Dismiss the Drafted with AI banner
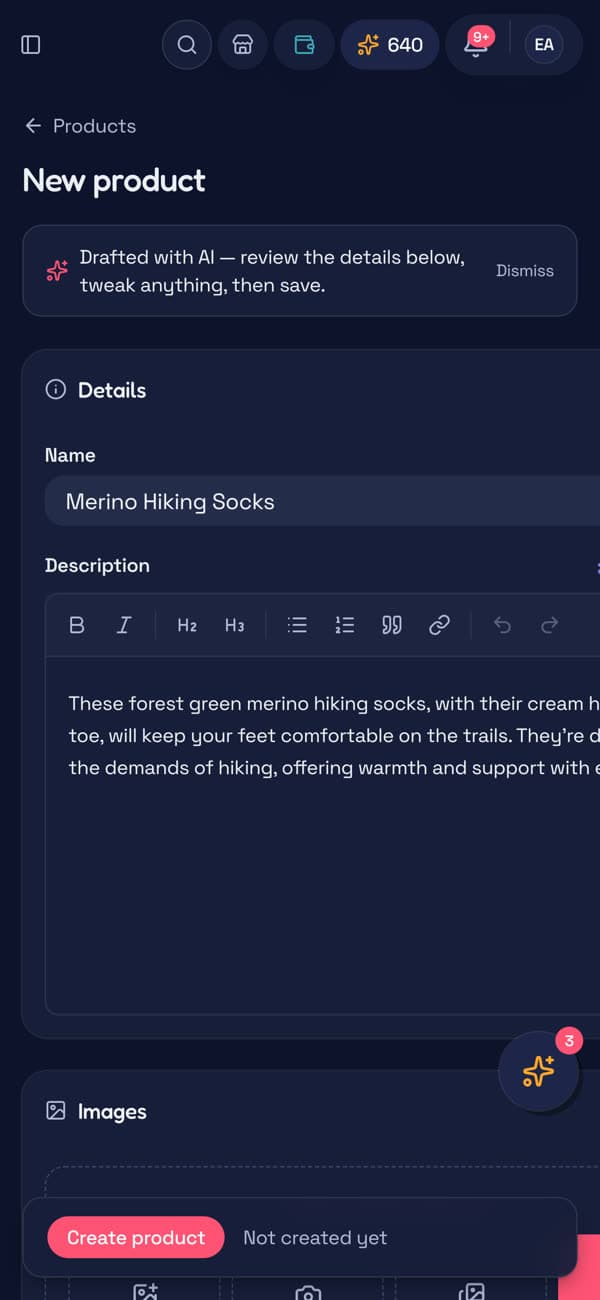This screenshot has height=1300, width=600. pos(525,271)
